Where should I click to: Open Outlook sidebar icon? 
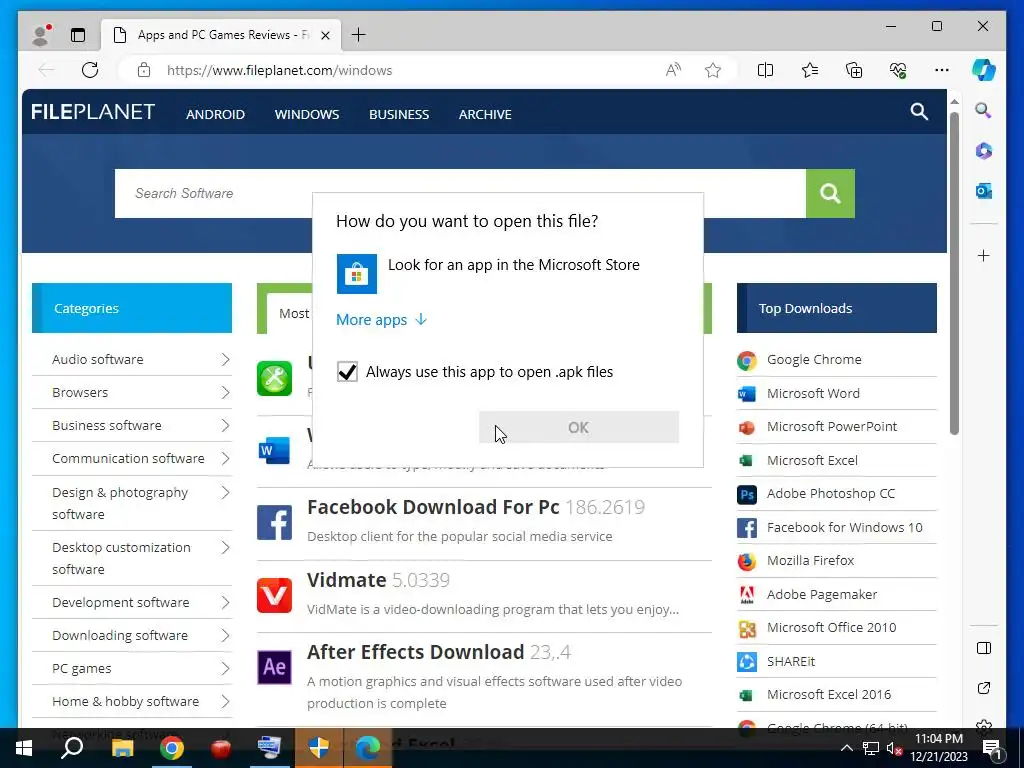pyautogui.click(x=984, y=191)
